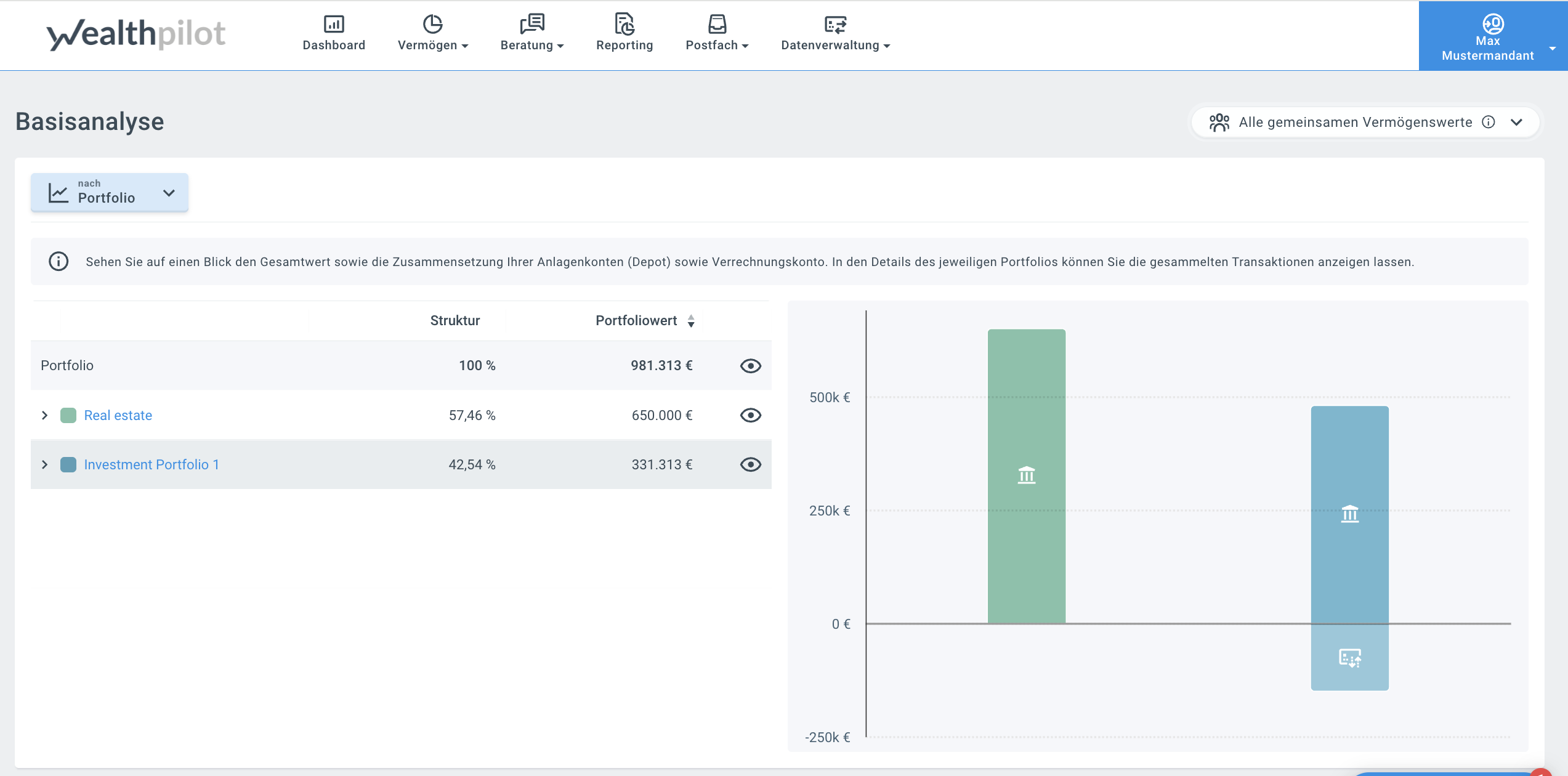Click the Reporting document icon
Image resolution: width=1568 pixels, height=776 pixels.
tap(624, 24)
